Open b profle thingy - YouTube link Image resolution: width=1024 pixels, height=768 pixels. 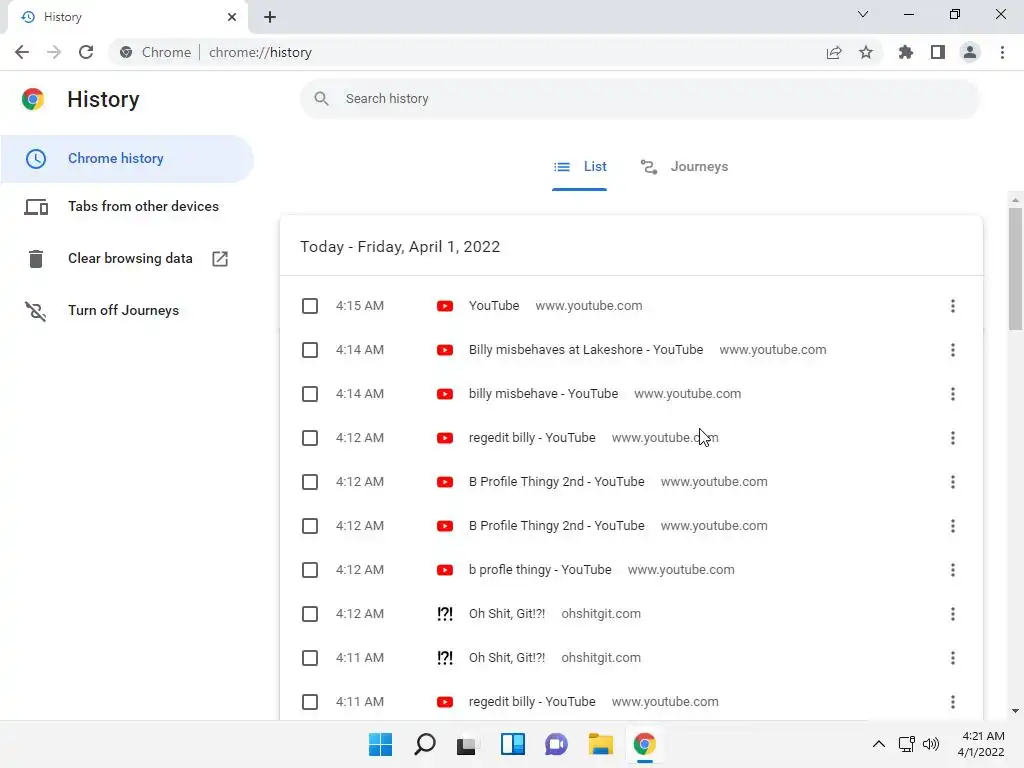(540, 569)
